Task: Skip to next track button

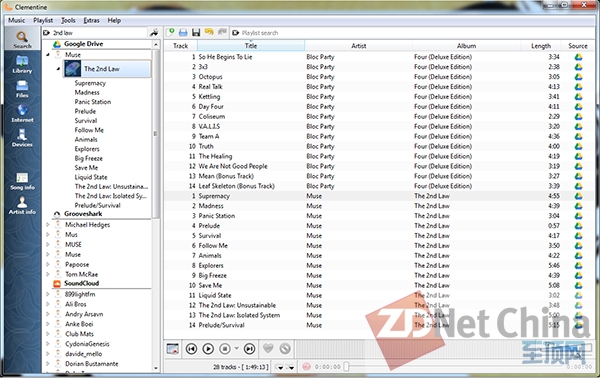Action: (249, 349)
